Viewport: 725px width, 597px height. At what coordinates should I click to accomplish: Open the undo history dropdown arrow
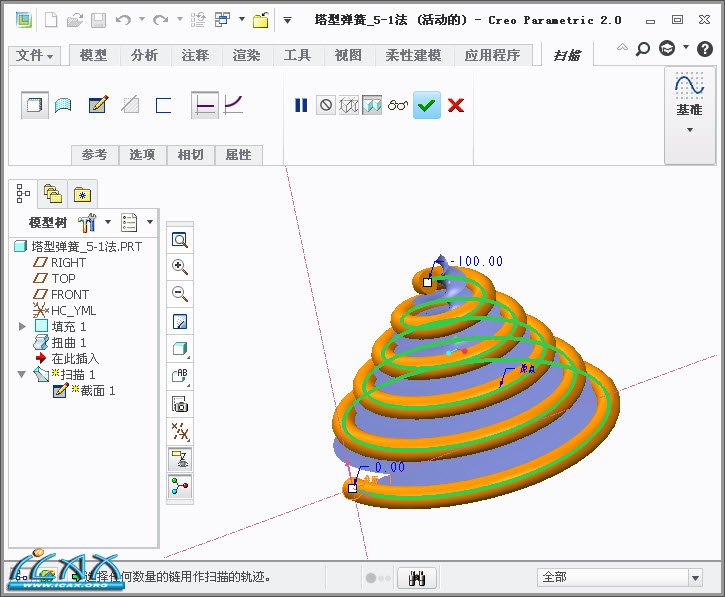(141, 19)
